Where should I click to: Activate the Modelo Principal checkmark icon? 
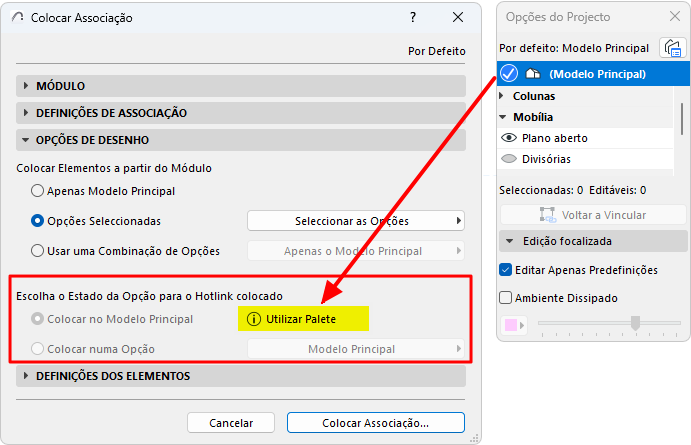point(509,74)
